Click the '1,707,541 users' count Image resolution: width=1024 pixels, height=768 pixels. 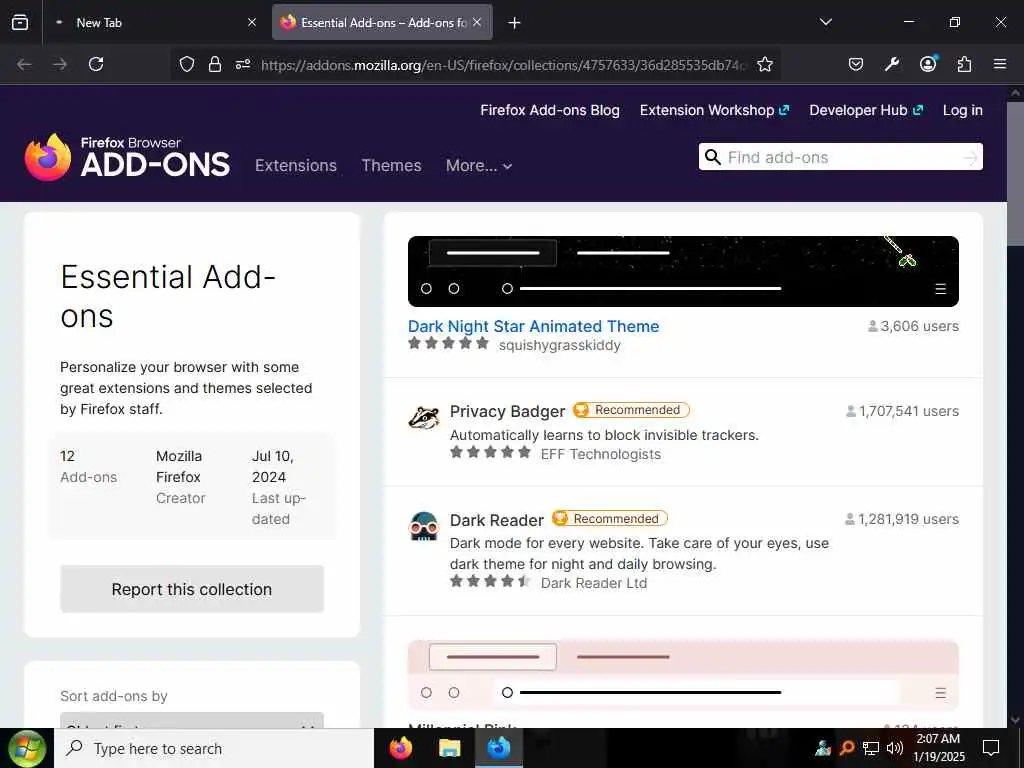903,411
